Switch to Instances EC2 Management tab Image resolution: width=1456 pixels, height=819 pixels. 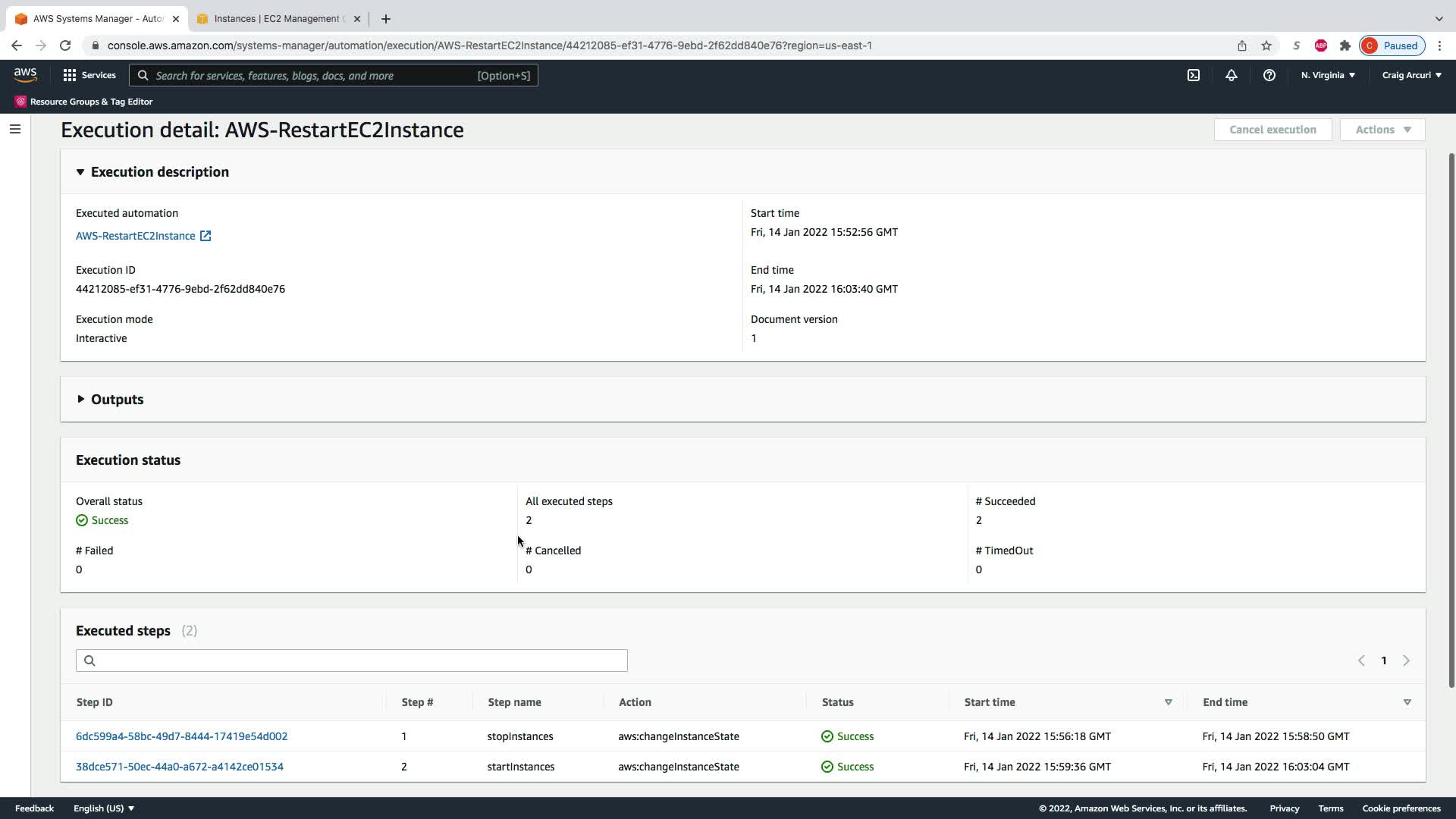coord(277,19)
